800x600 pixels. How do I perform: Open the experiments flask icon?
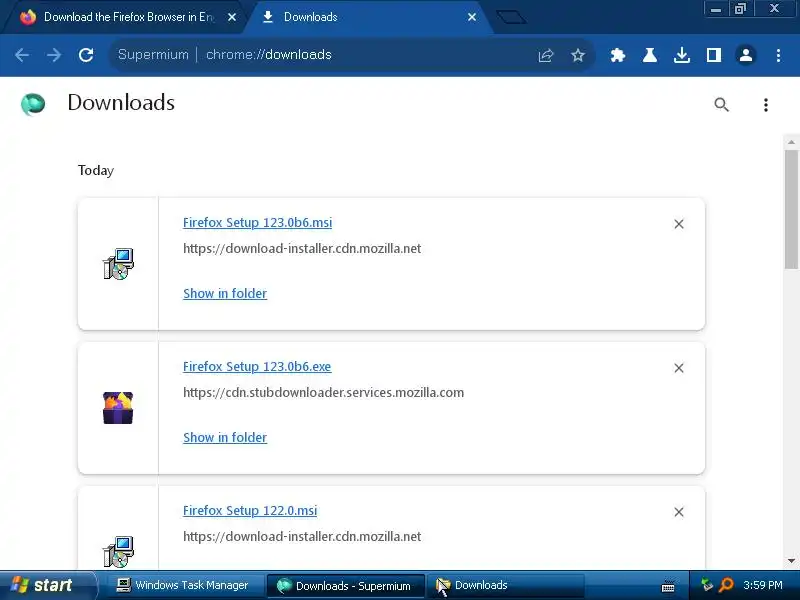coord(649,55)
